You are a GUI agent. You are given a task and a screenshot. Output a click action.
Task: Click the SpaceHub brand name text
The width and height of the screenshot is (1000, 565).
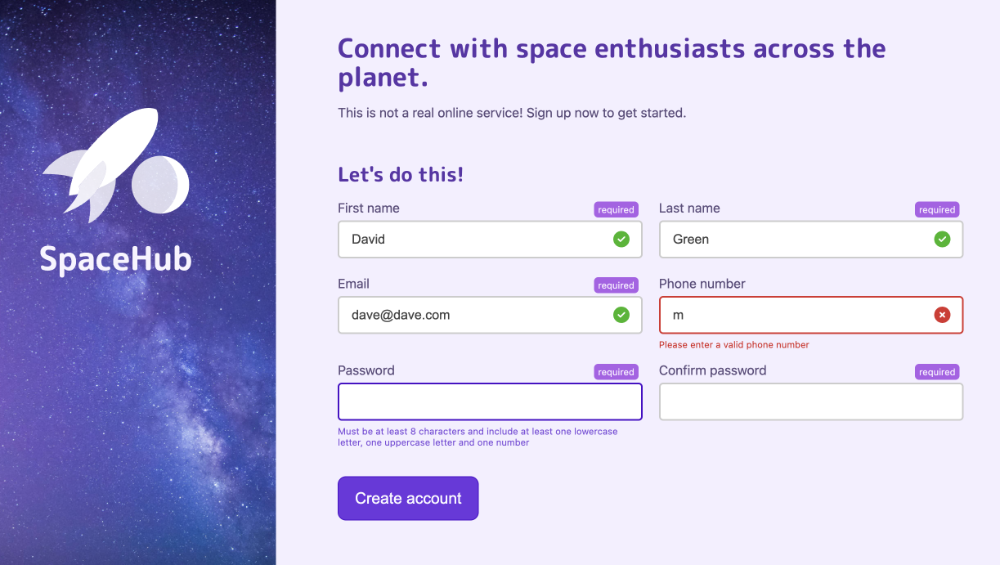tap(115, 259)
